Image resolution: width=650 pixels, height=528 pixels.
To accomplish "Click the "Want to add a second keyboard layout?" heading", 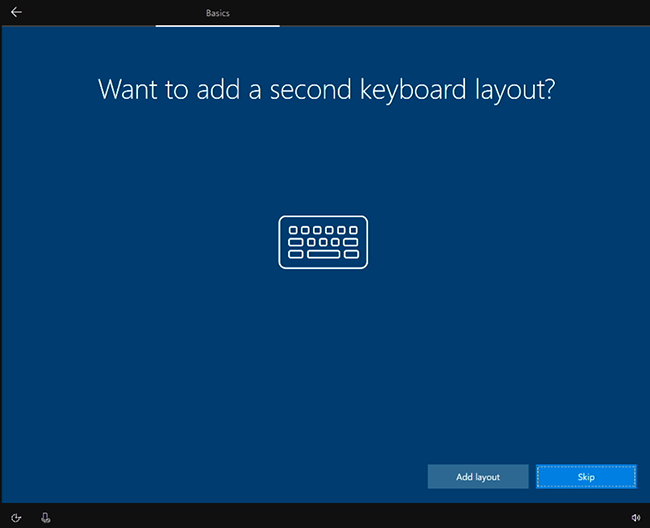I will (326, 90).
